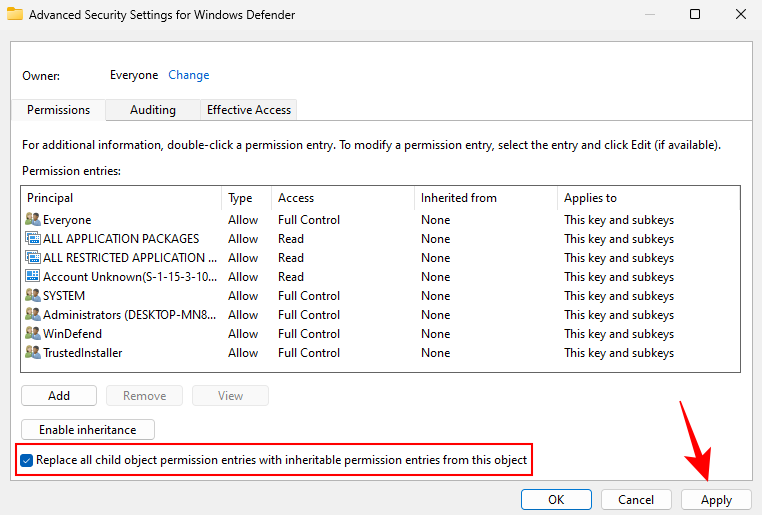Sort by the Inherited from column header
This screenshot has width=762, height=515.
point(458,198)
